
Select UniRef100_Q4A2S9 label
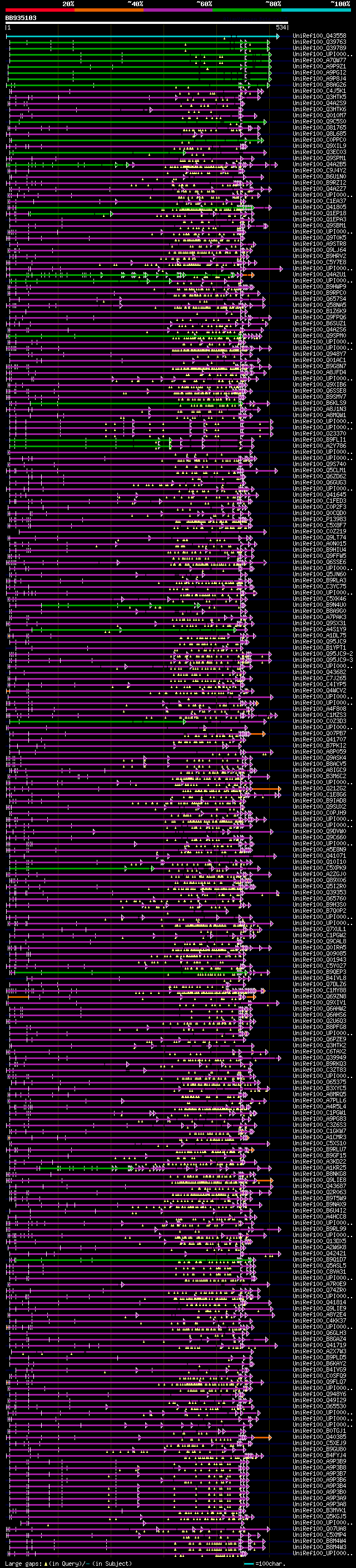pos(319,103)
